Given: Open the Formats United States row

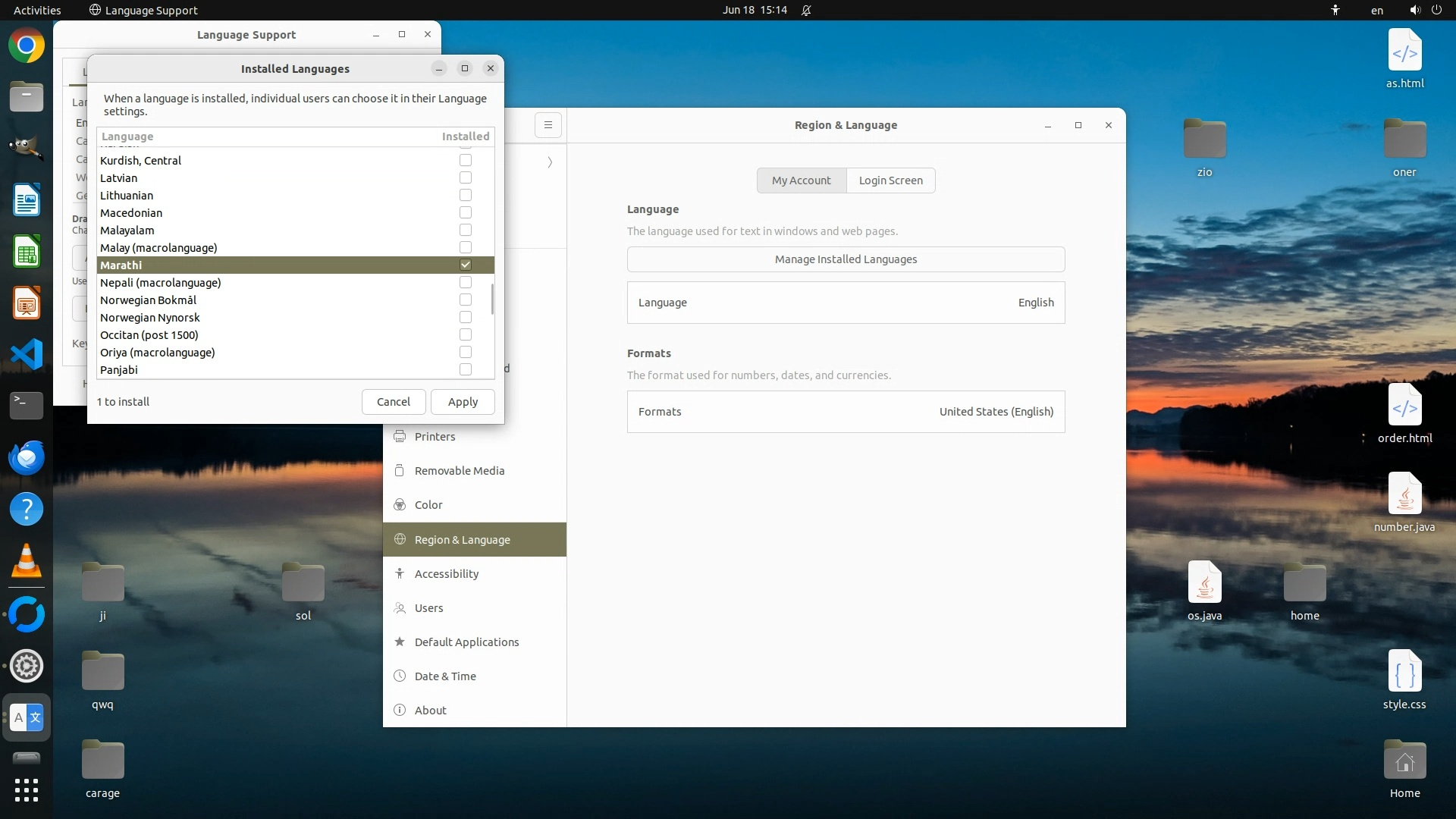Looking at the screenshot, I should click(846, 412).
